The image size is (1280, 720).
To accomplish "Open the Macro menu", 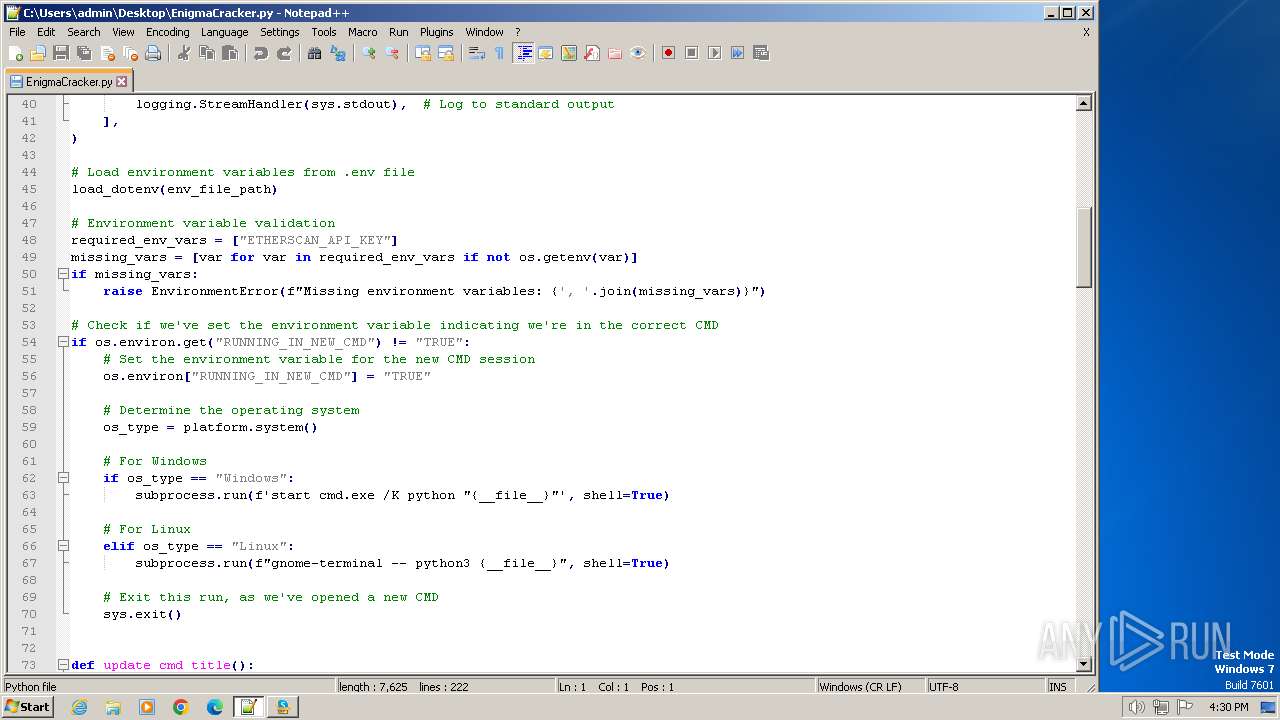I will pyautogui.click(x=362, y=32).
